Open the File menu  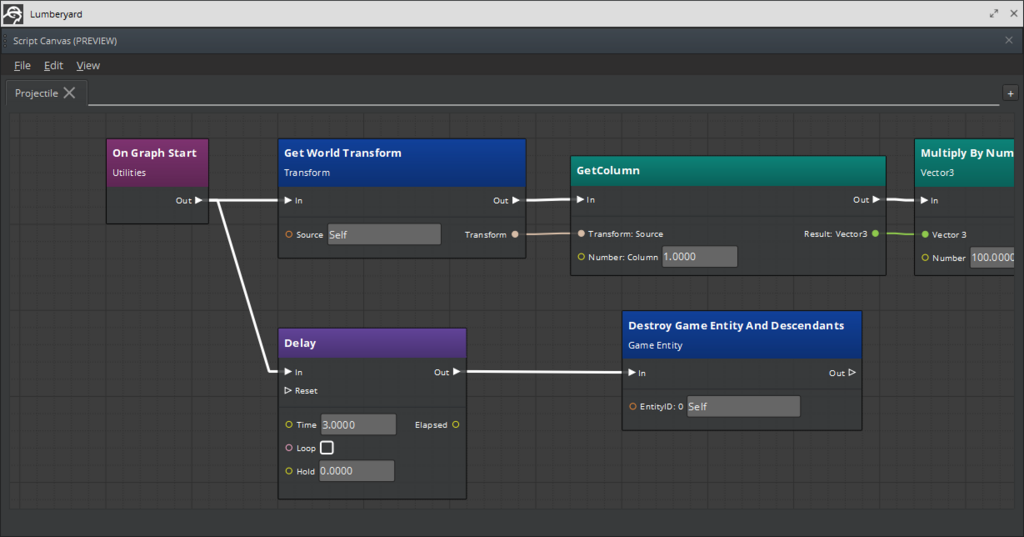coord(22,65)
